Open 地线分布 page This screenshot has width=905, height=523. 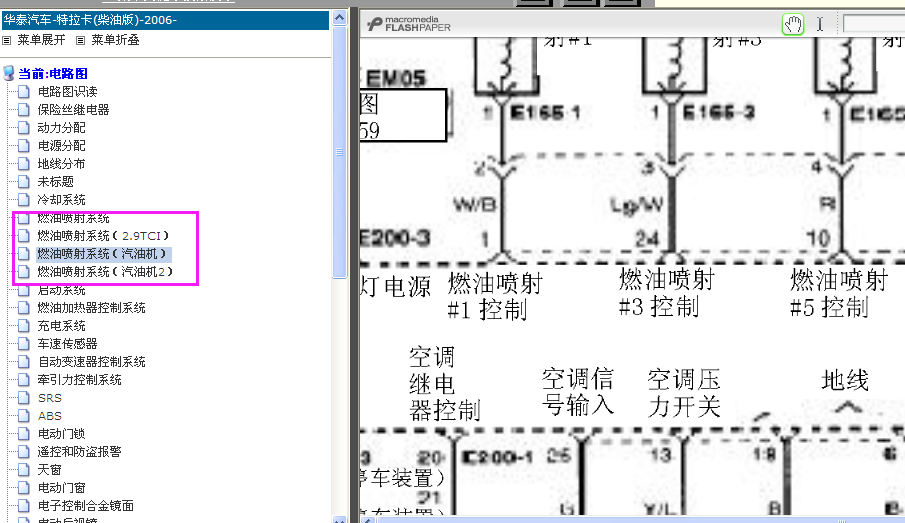tap(62, 163)
